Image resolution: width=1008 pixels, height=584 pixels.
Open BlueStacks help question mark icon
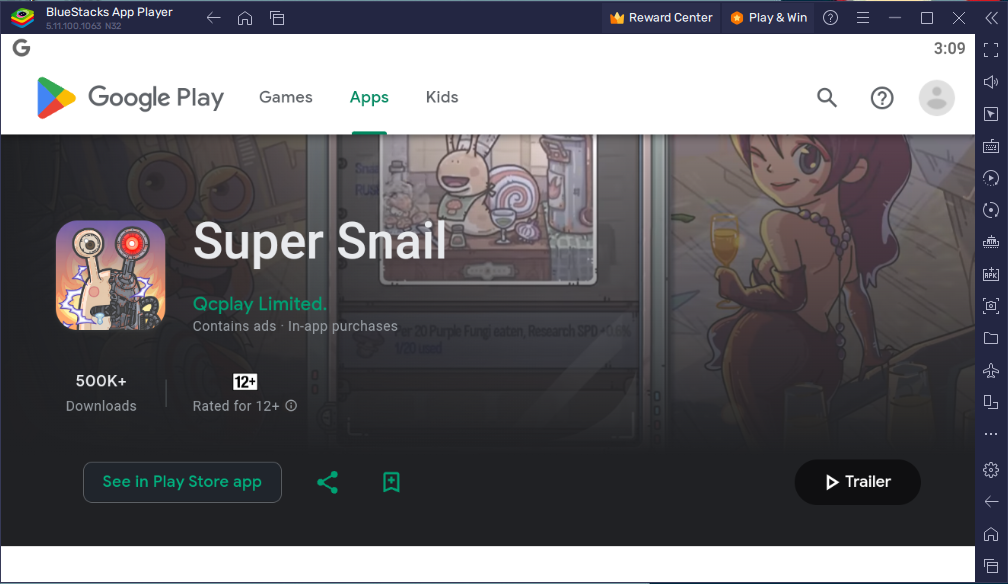pyautogui.click(x=831, y=18)
